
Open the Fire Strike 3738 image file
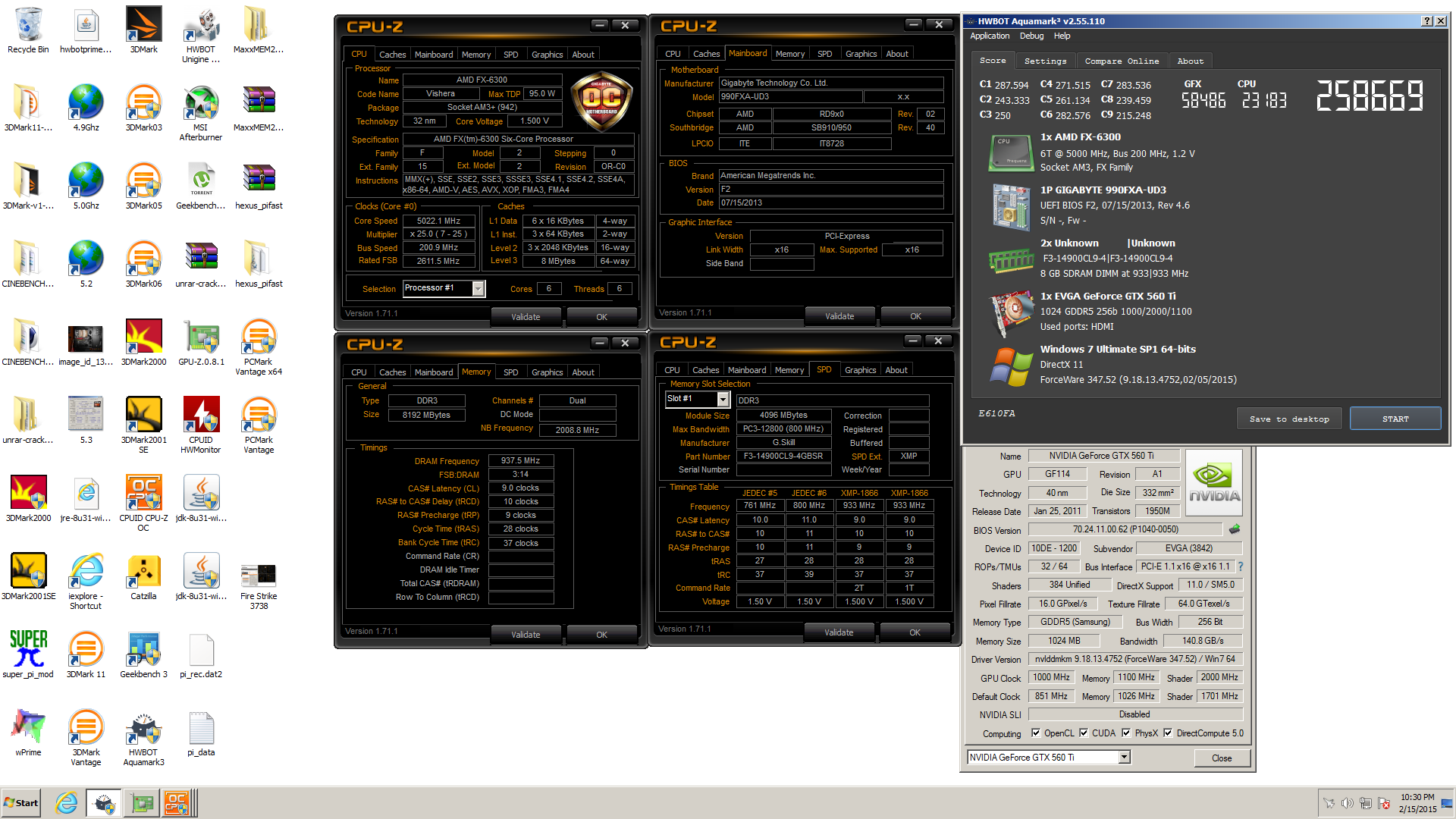pos(259,582)
